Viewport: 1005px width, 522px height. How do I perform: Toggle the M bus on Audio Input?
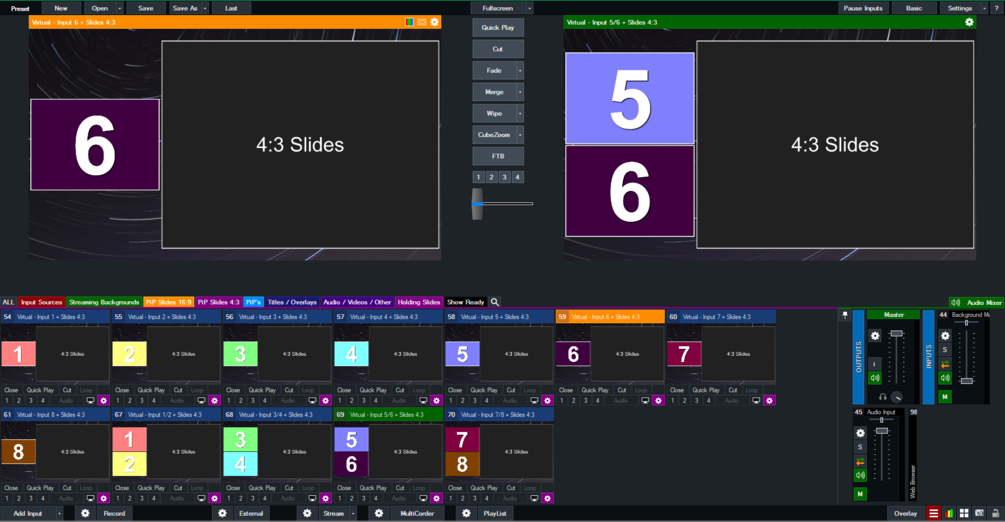[860, 494]
